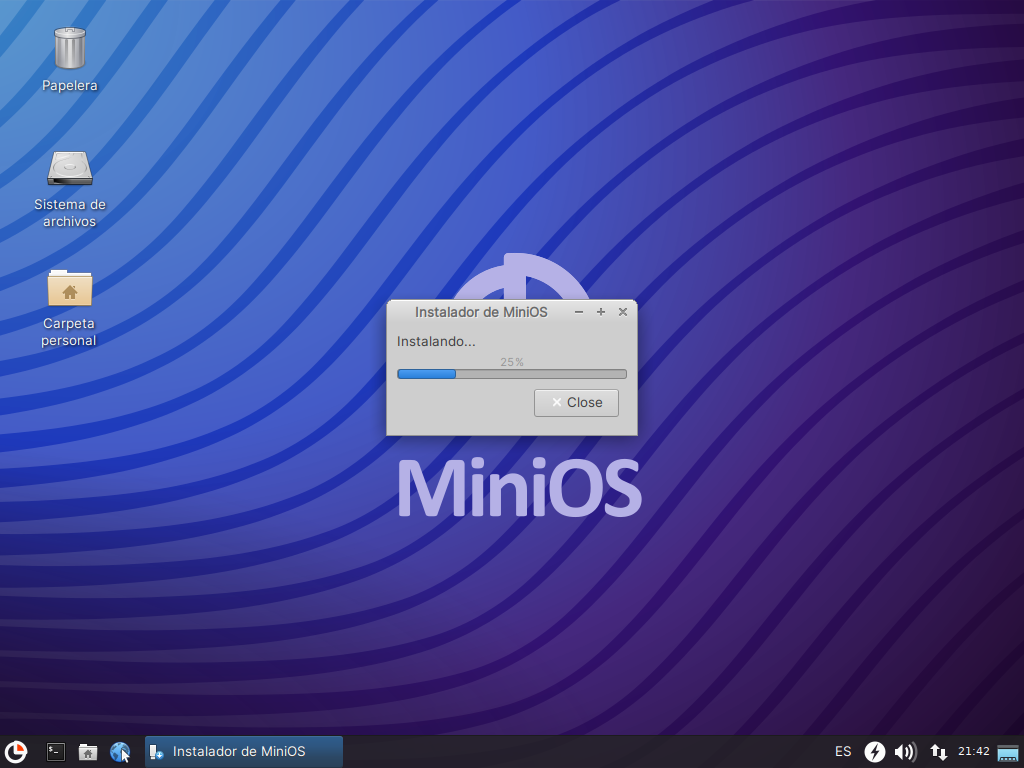Maximize the Instalador de MiniOS window
The width and height of the screenshot is (1024, 768).
(601, 312)
